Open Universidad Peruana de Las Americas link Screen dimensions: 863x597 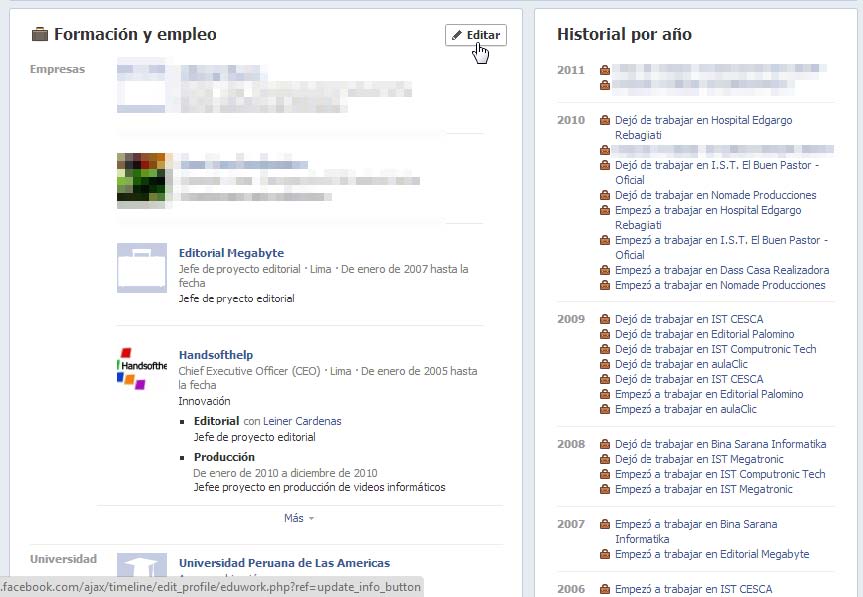pyautogui.click(x=284, y=563)
